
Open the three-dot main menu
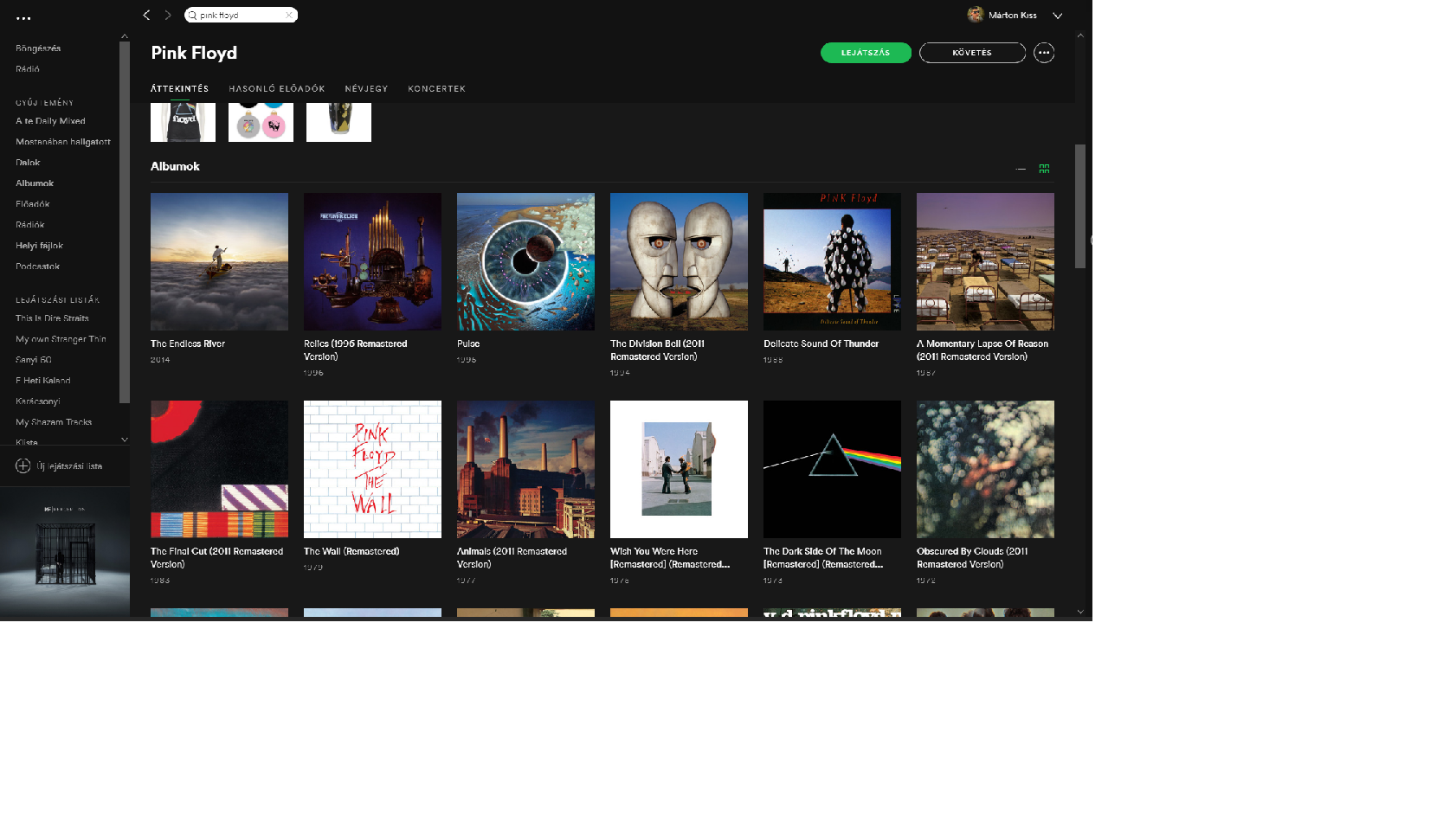(x=23, y=17)
